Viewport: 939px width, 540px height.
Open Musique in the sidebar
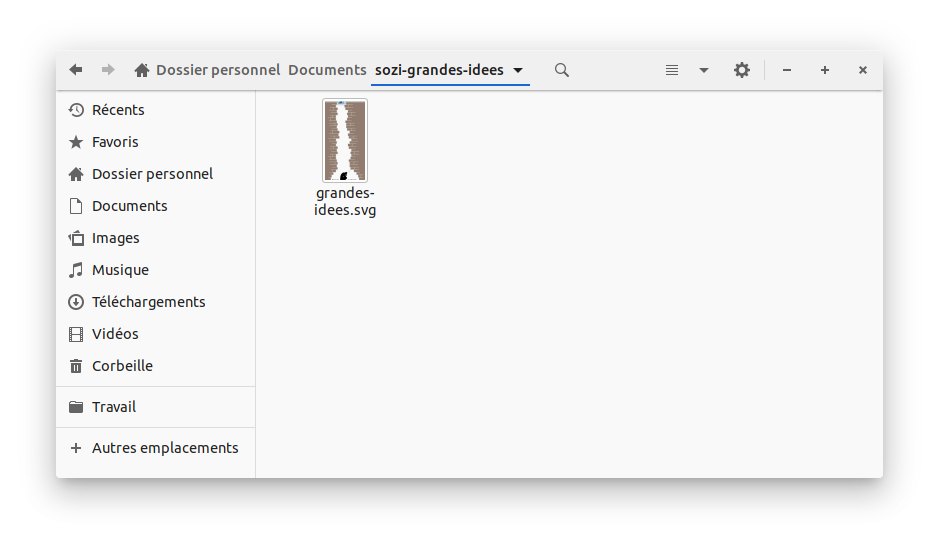156,270
